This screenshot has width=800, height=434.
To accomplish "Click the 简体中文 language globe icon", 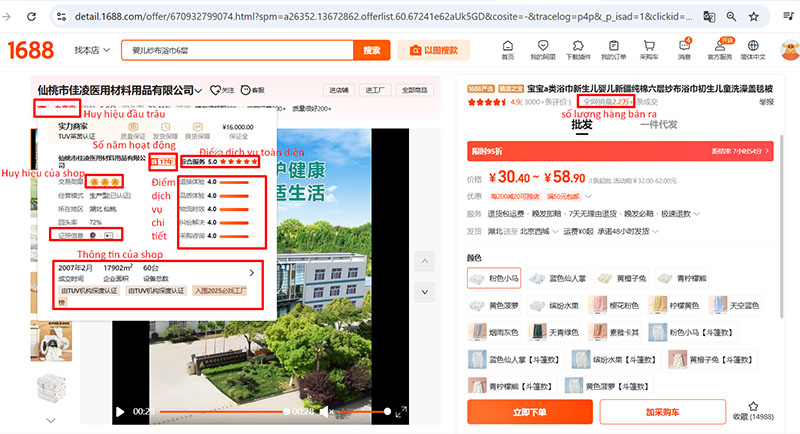I will 755,46.
